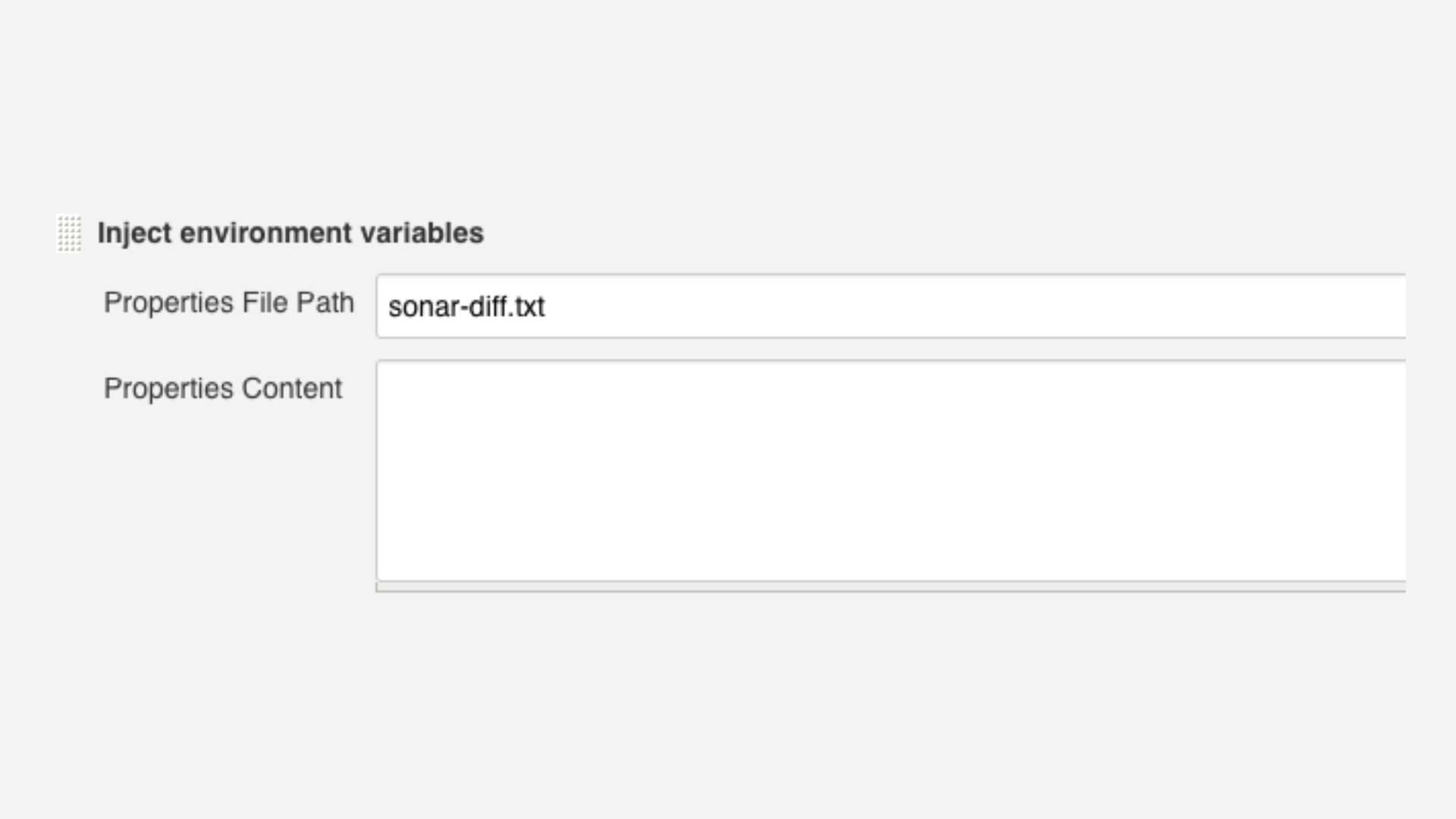1456x819 pixels.
Task: Click the "diff" part of the file path value
Action: coord(488,307)
